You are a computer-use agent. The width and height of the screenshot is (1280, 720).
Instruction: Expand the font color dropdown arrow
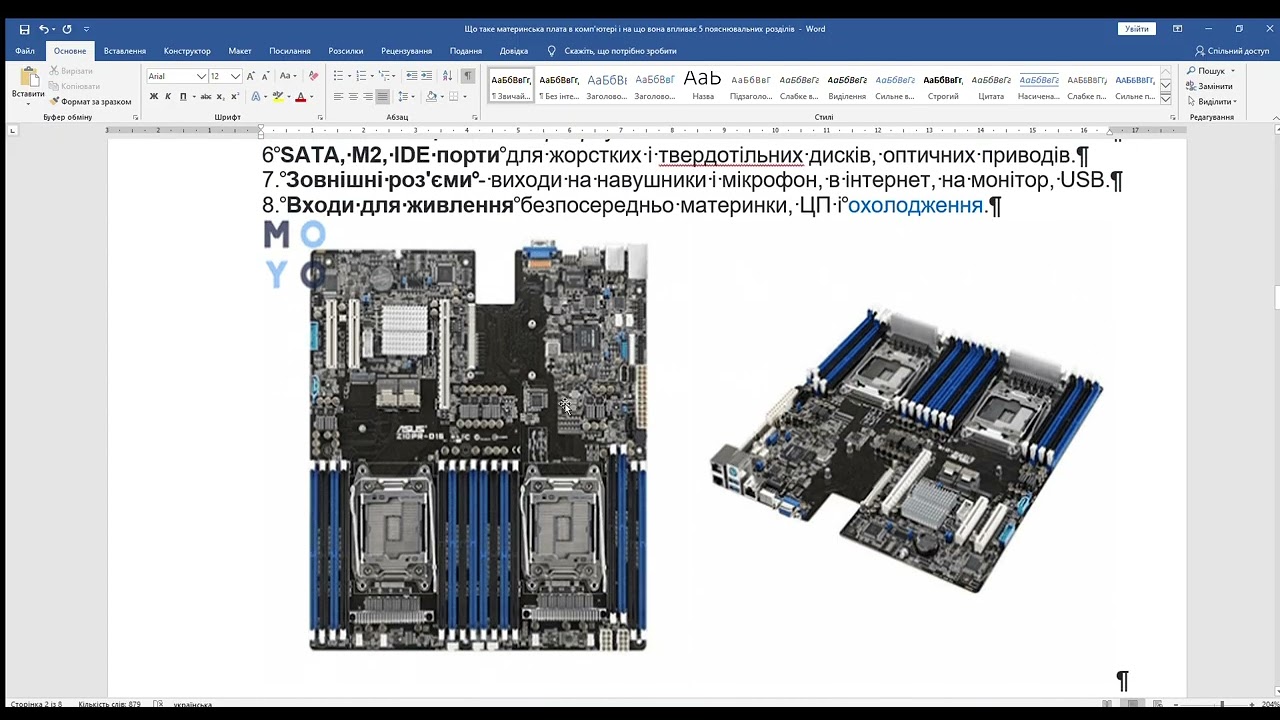pos(311,97)
